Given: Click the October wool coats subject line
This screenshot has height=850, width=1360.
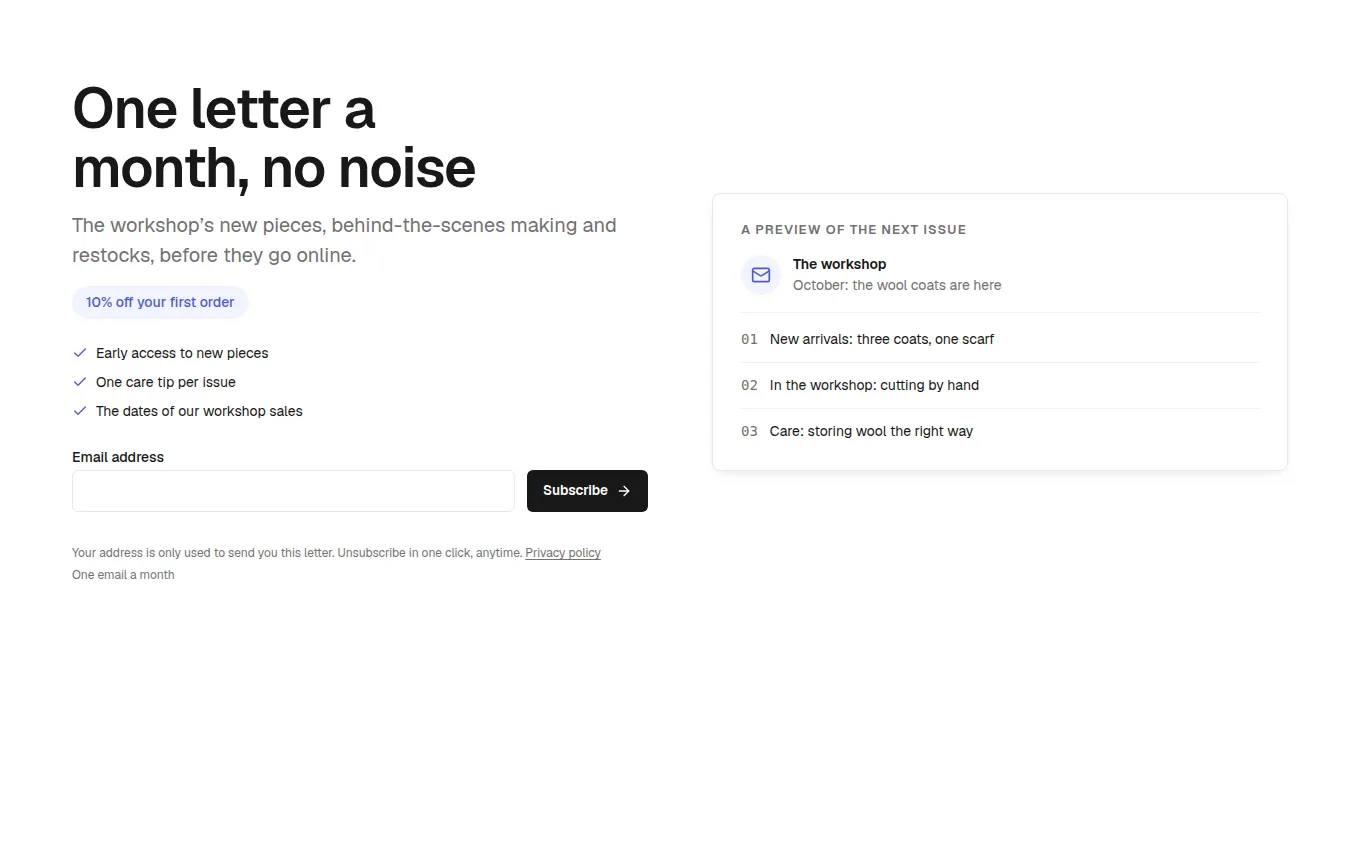Looking at the screenshot, I should click(897, 285).
